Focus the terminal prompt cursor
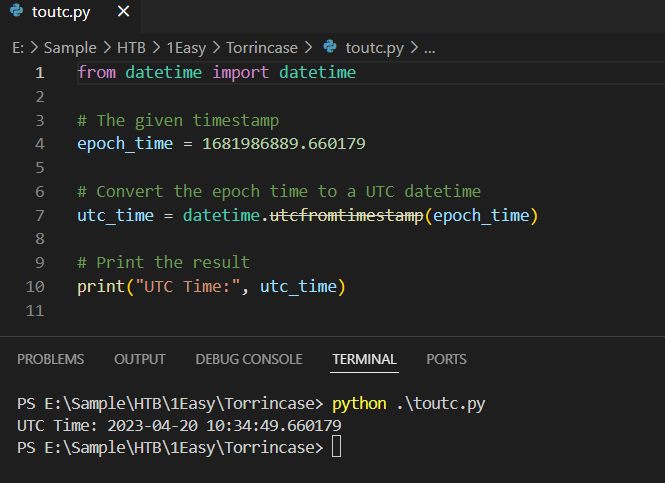 pyautogui.click(x=337, y=447)
